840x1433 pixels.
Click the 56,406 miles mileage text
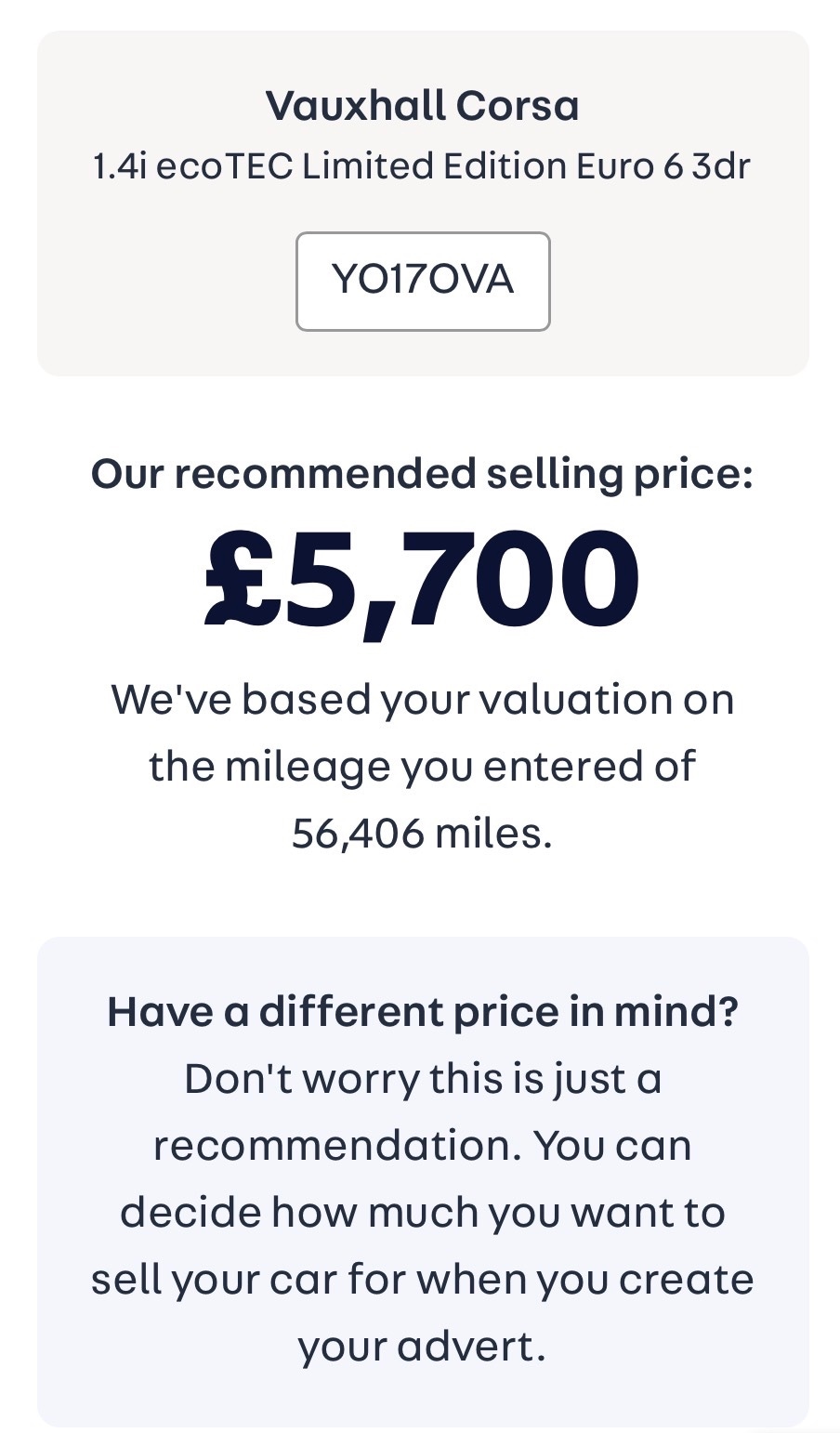[423, 833]
